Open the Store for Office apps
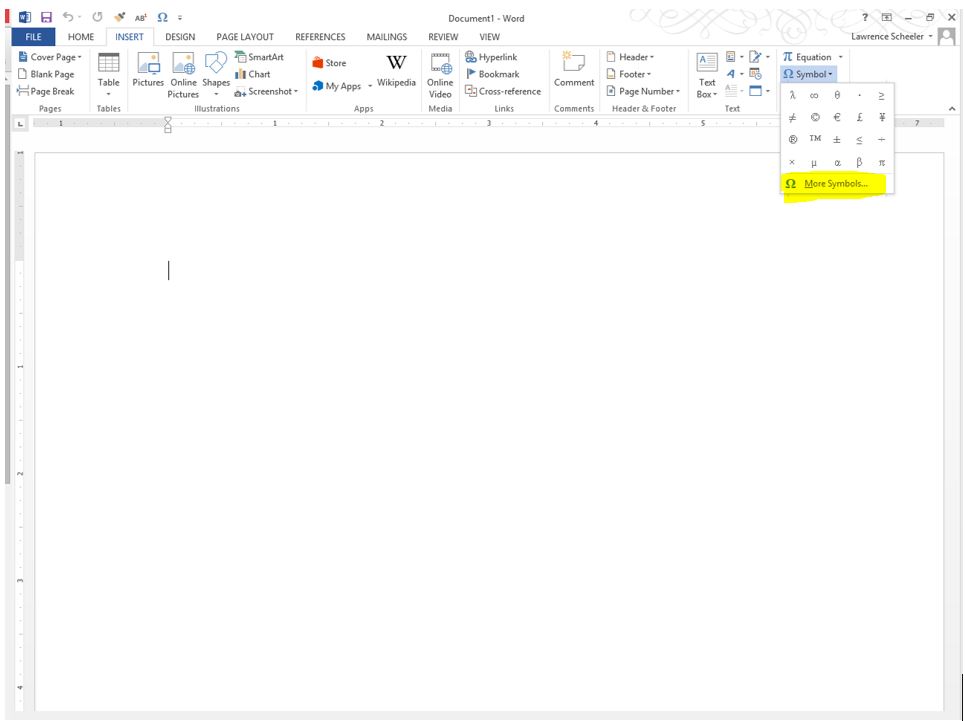 coord(330,61)
